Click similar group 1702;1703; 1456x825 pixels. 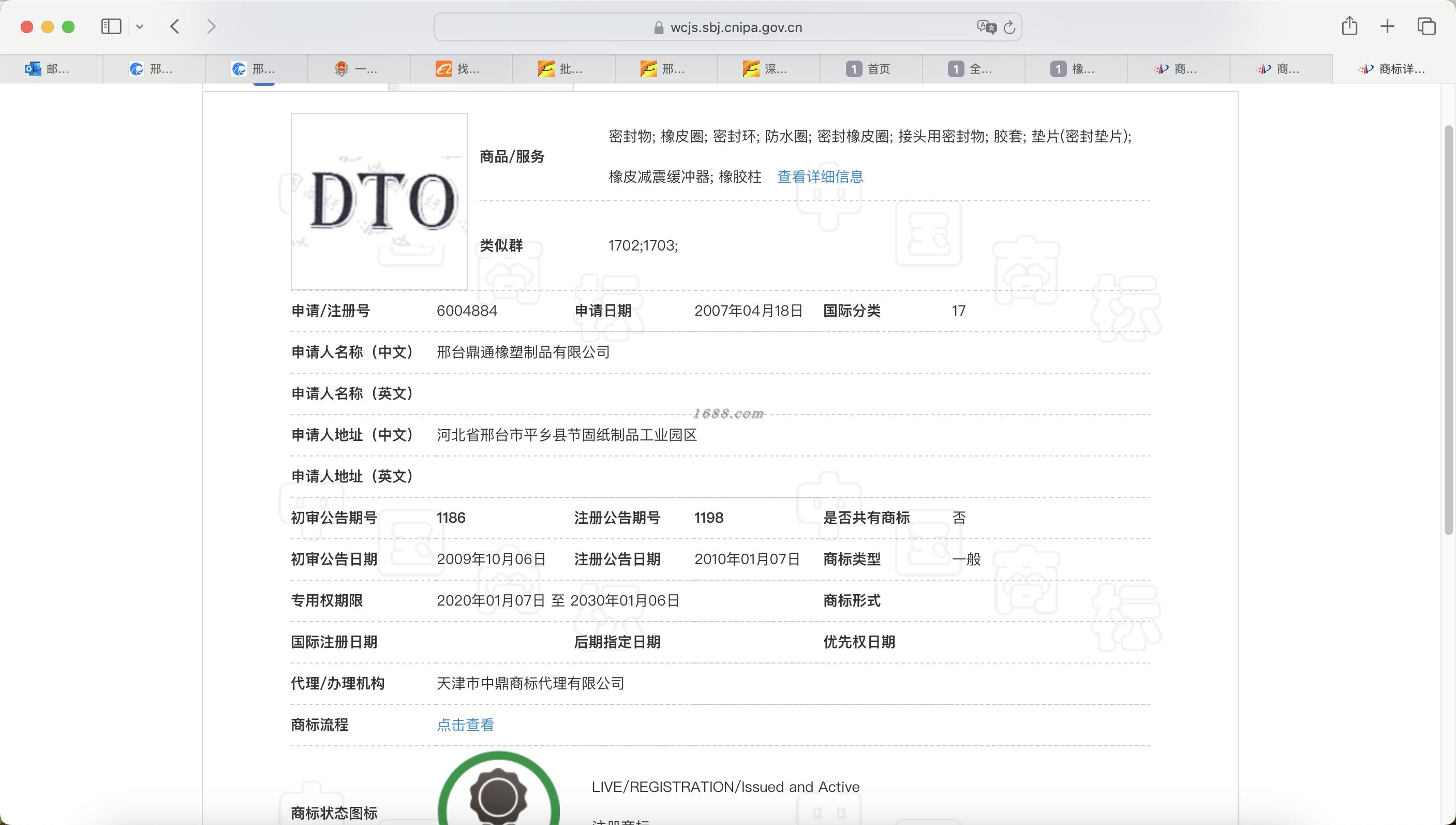(643, 245)
